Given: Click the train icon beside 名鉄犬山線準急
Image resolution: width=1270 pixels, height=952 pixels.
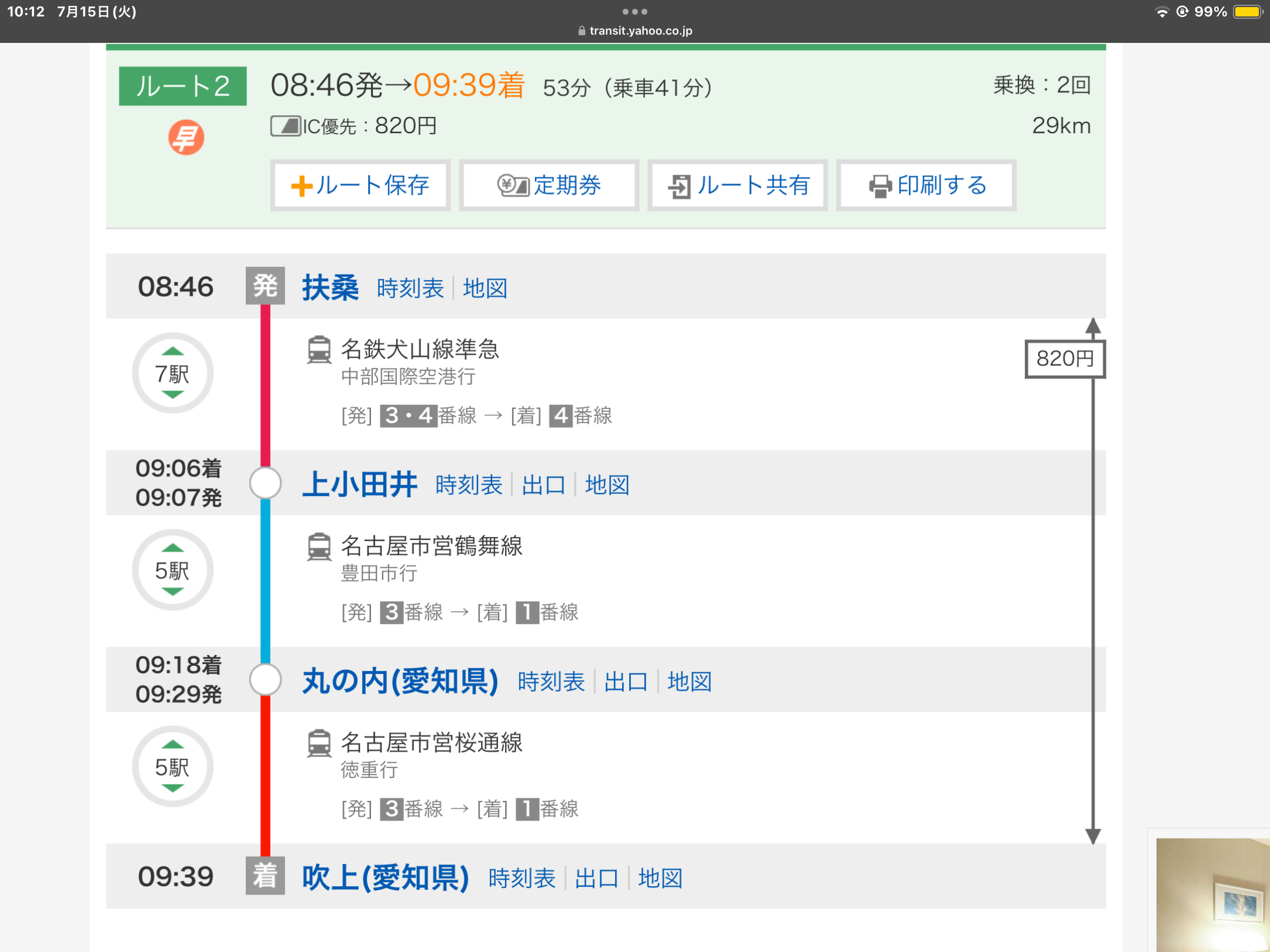Looking at the screenshot, I should pos(319,349).
